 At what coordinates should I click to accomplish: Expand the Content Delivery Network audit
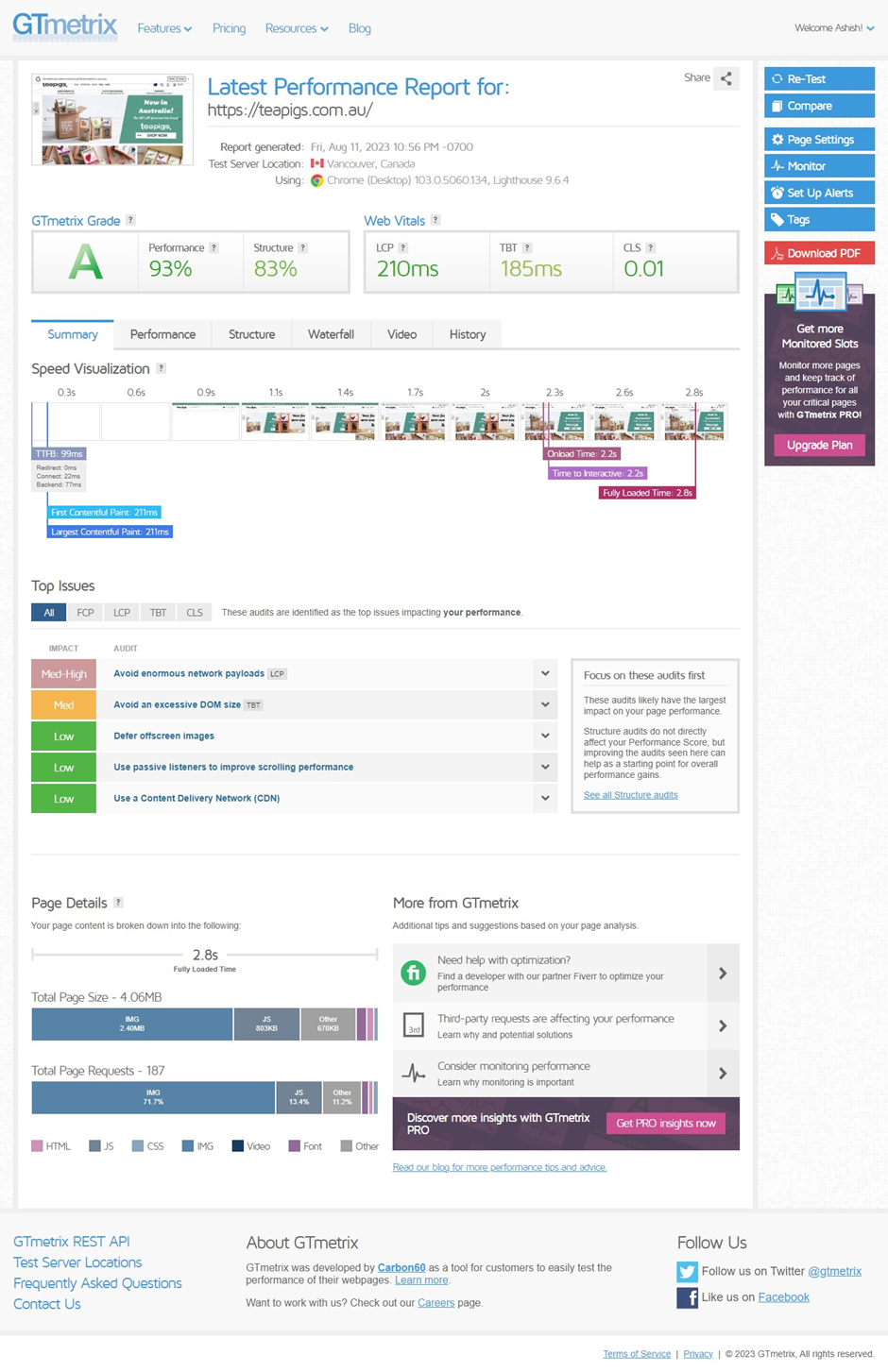[x=545, y=798]
